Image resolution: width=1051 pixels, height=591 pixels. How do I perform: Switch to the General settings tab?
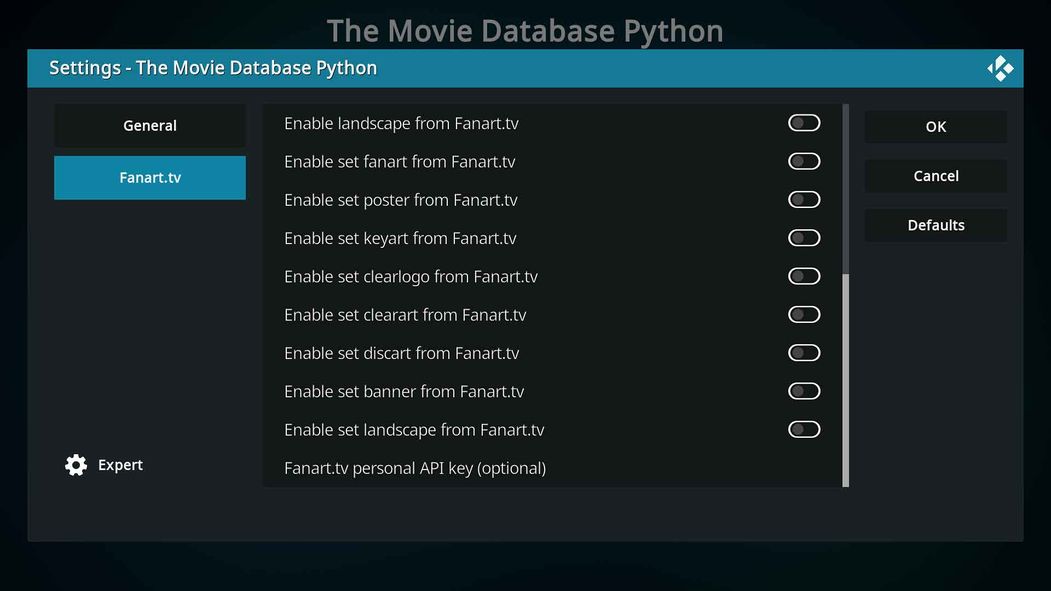coord(149,125)
